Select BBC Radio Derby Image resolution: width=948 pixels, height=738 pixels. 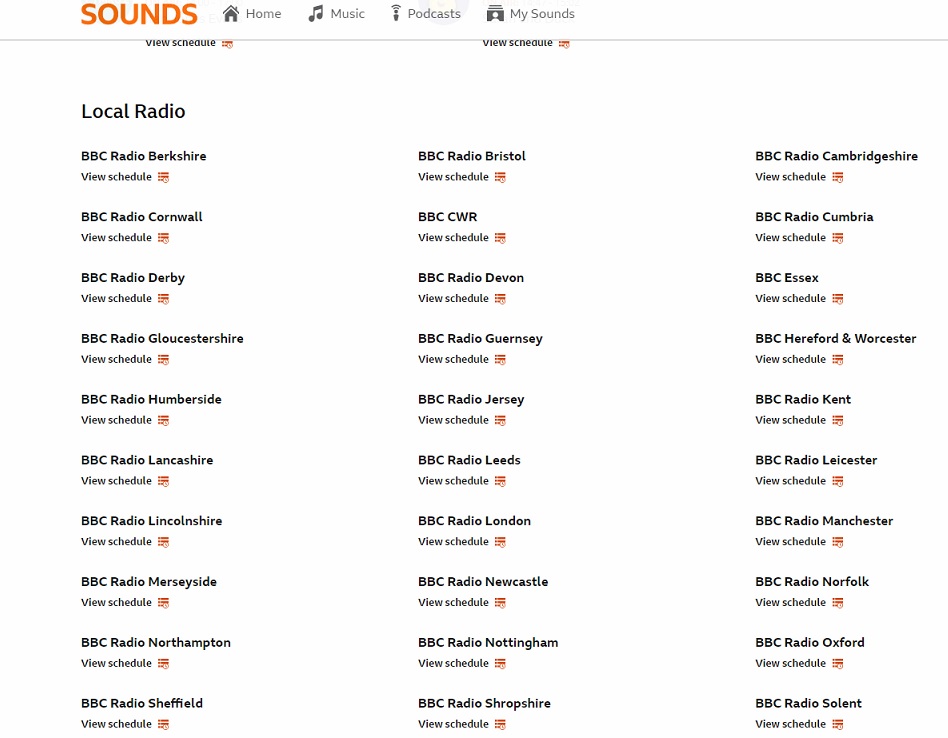point(133,277)
